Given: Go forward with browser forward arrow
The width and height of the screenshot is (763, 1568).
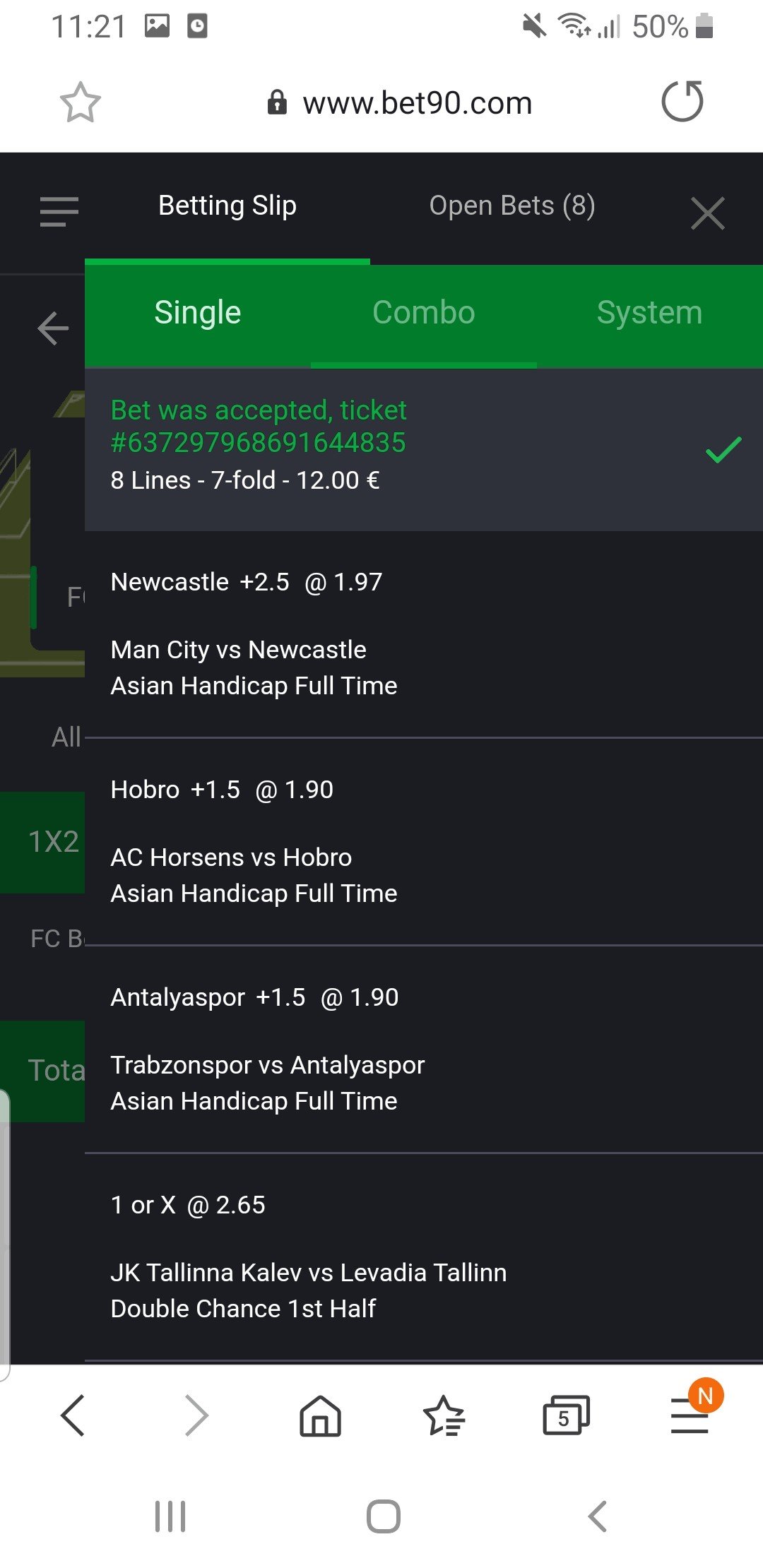Looking at the screenshot, I should point(196,1415).
